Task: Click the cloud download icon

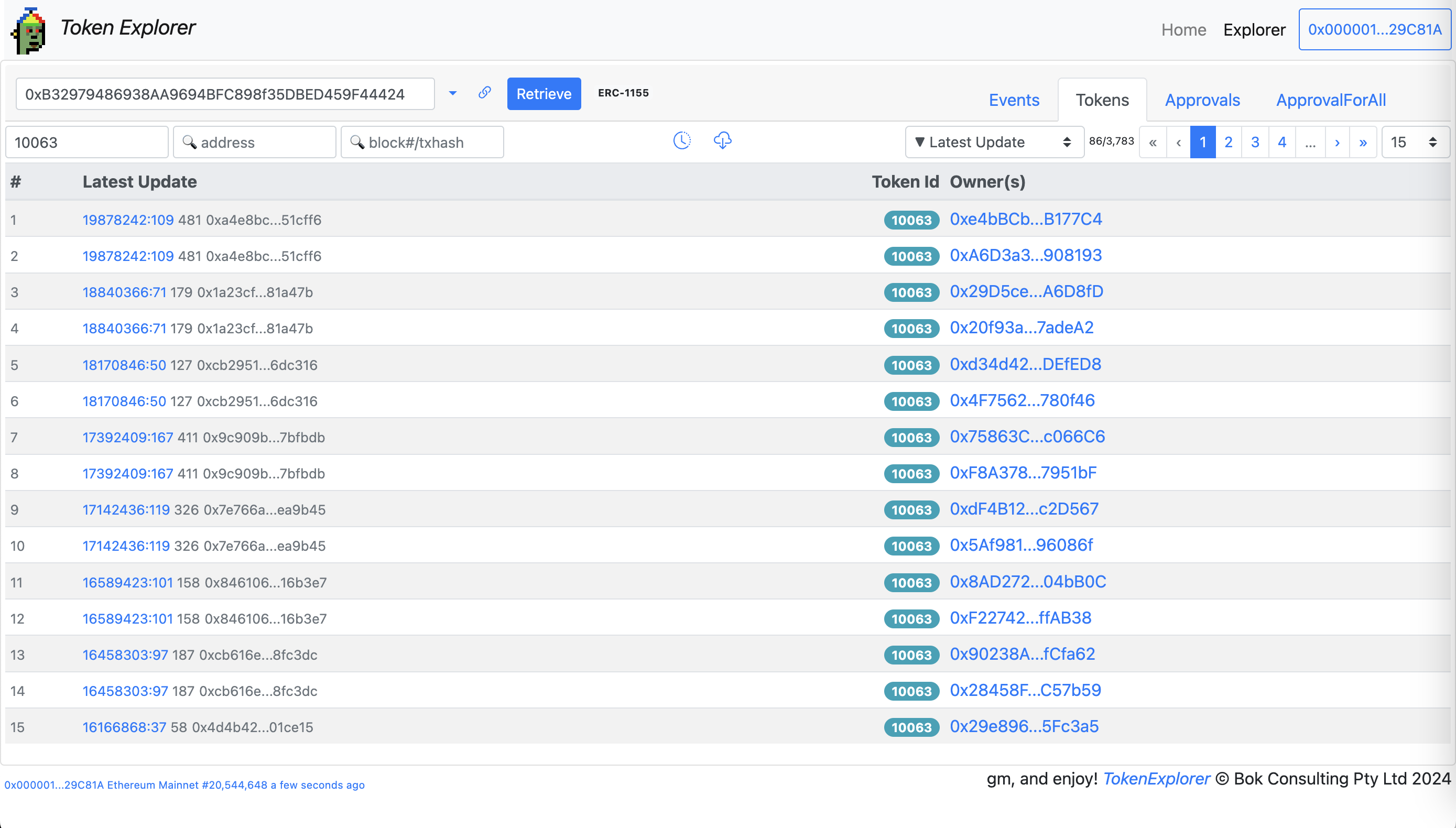Action: [x=722, y=140]
